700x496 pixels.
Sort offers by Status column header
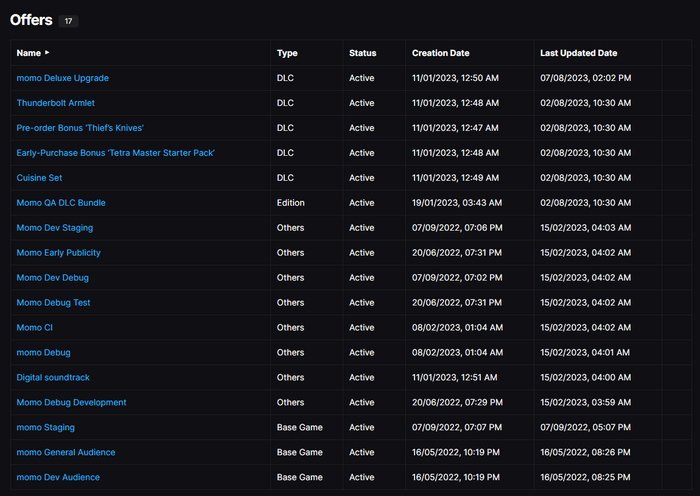pos(362,53)
